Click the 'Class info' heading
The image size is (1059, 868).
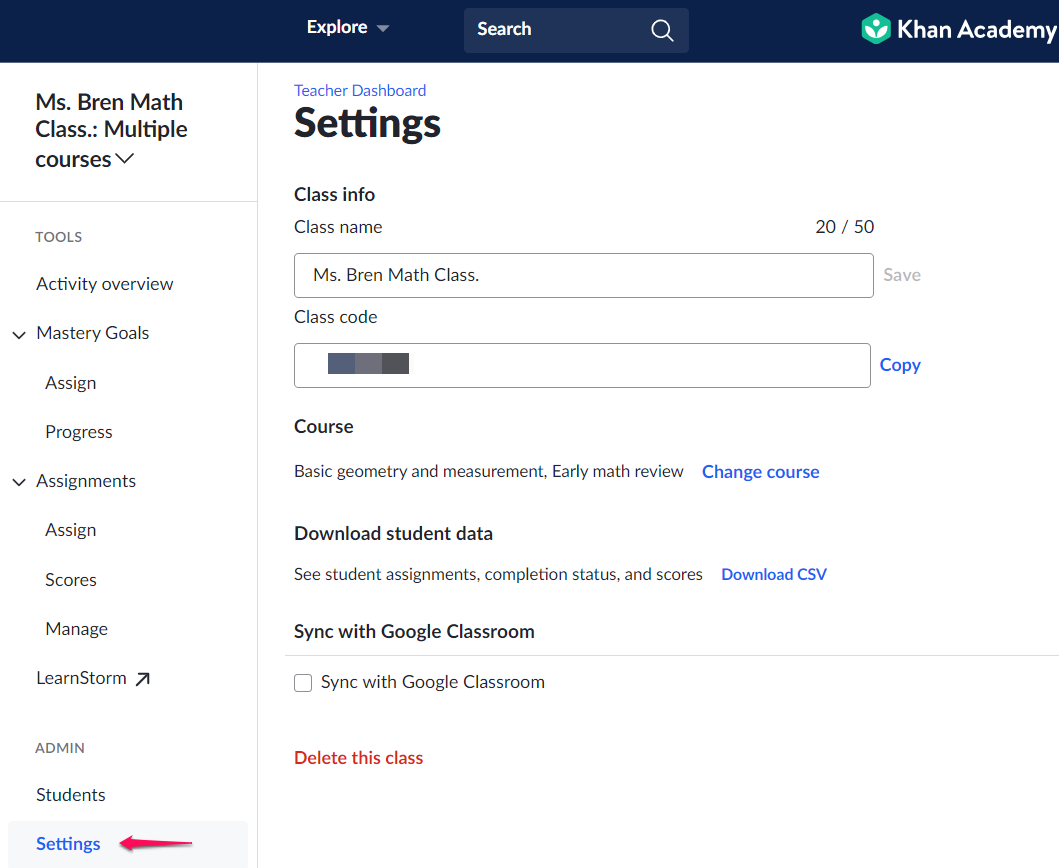point(334,195)
